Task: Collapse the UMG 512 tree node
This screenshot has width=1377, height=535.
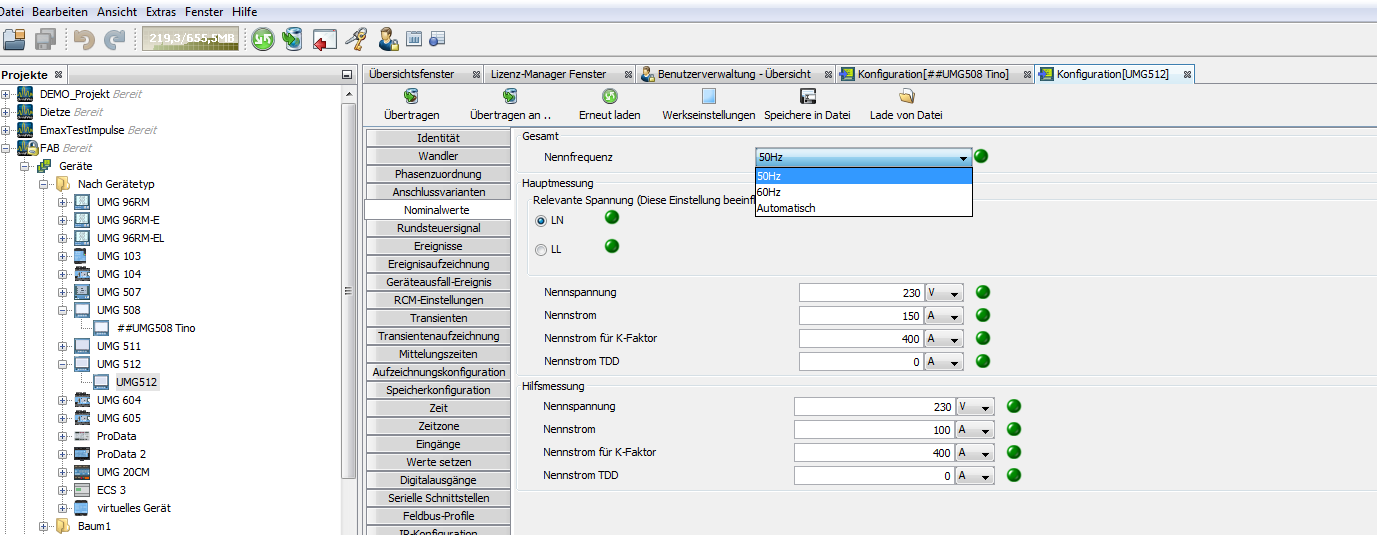Action: click(x=63, y=364)
